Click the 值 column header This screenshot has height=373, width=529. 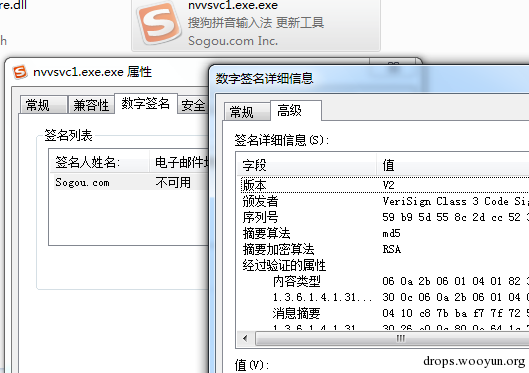click(x=453, y=165)
